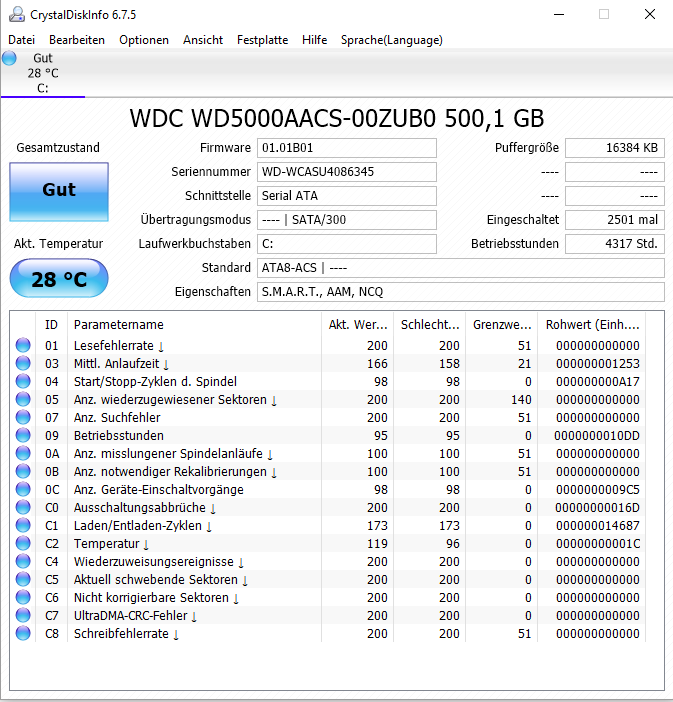This screenshot has width=673, height=702.
Task: Click the 28 °C temperature button
Action: click(59, 278)
